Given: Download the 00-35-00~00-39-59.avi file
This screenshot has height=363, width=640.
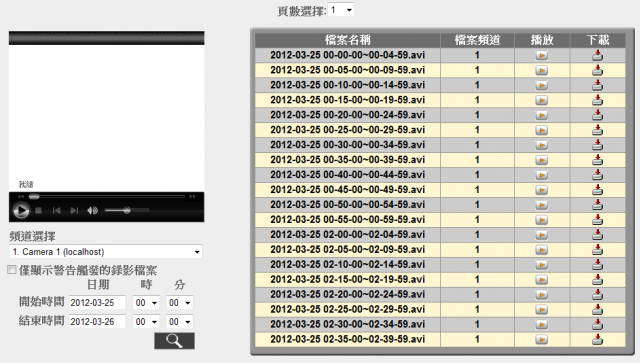Looking at the screenshot, I should 597,160.
